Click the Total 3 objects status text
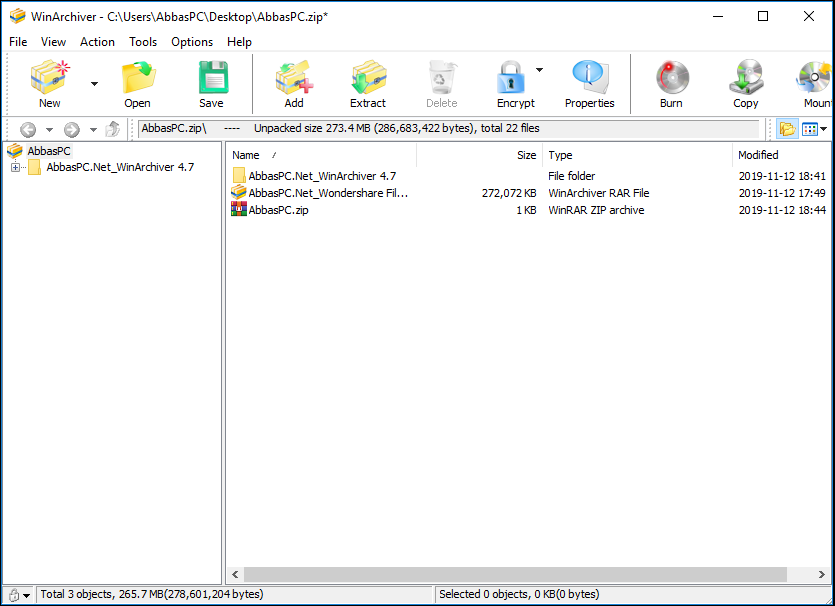 point(152,594)
